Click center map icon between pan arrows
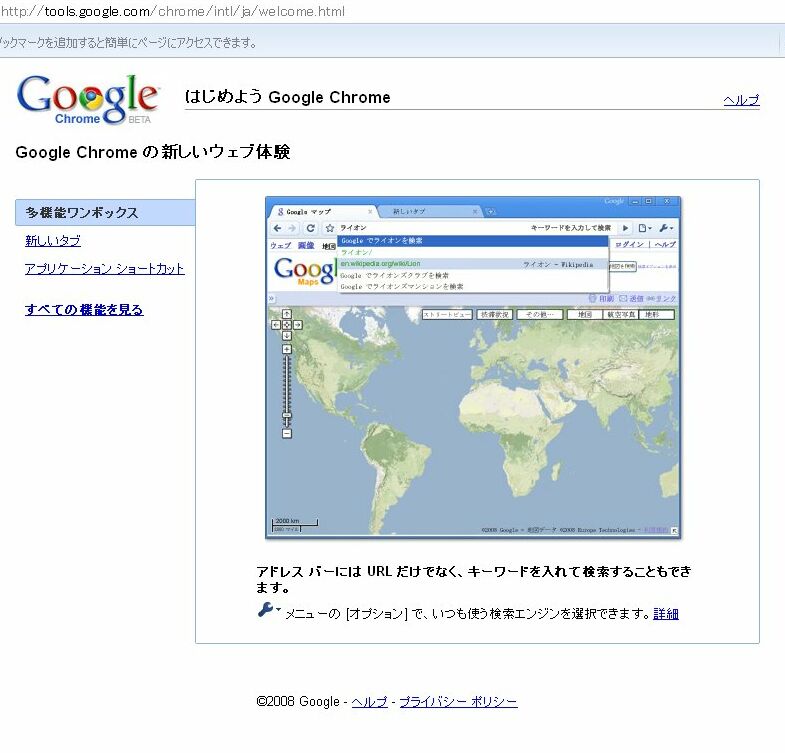This screenshot has width=785, height=753. pyautogui.click(x=287, y=325)
